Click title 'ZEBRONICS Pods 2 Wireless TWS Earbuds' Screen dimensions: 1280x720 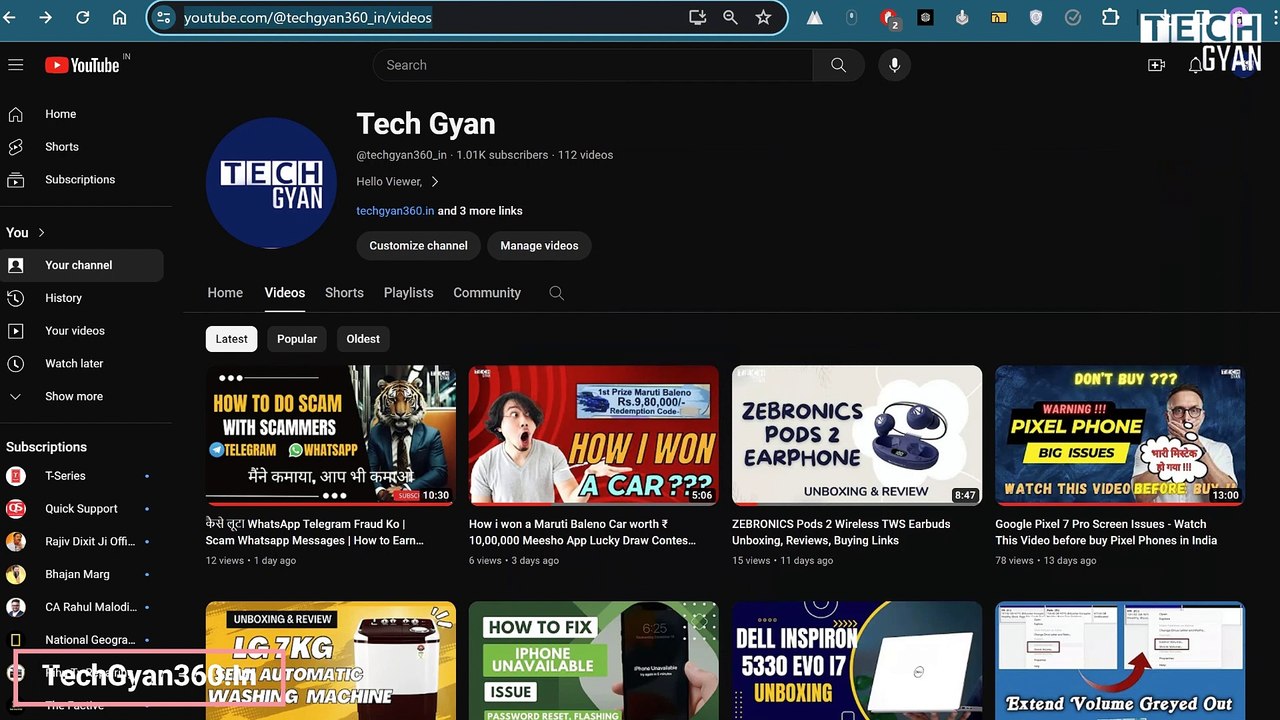point(841,532)
